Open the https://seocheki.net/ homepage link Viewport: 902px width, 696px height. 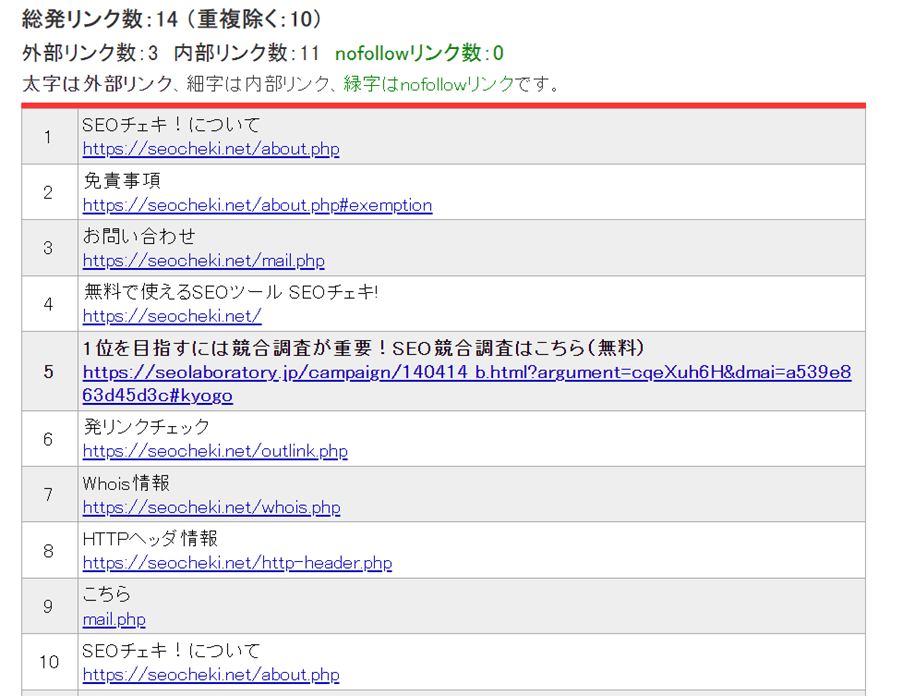tap(172, 316)
